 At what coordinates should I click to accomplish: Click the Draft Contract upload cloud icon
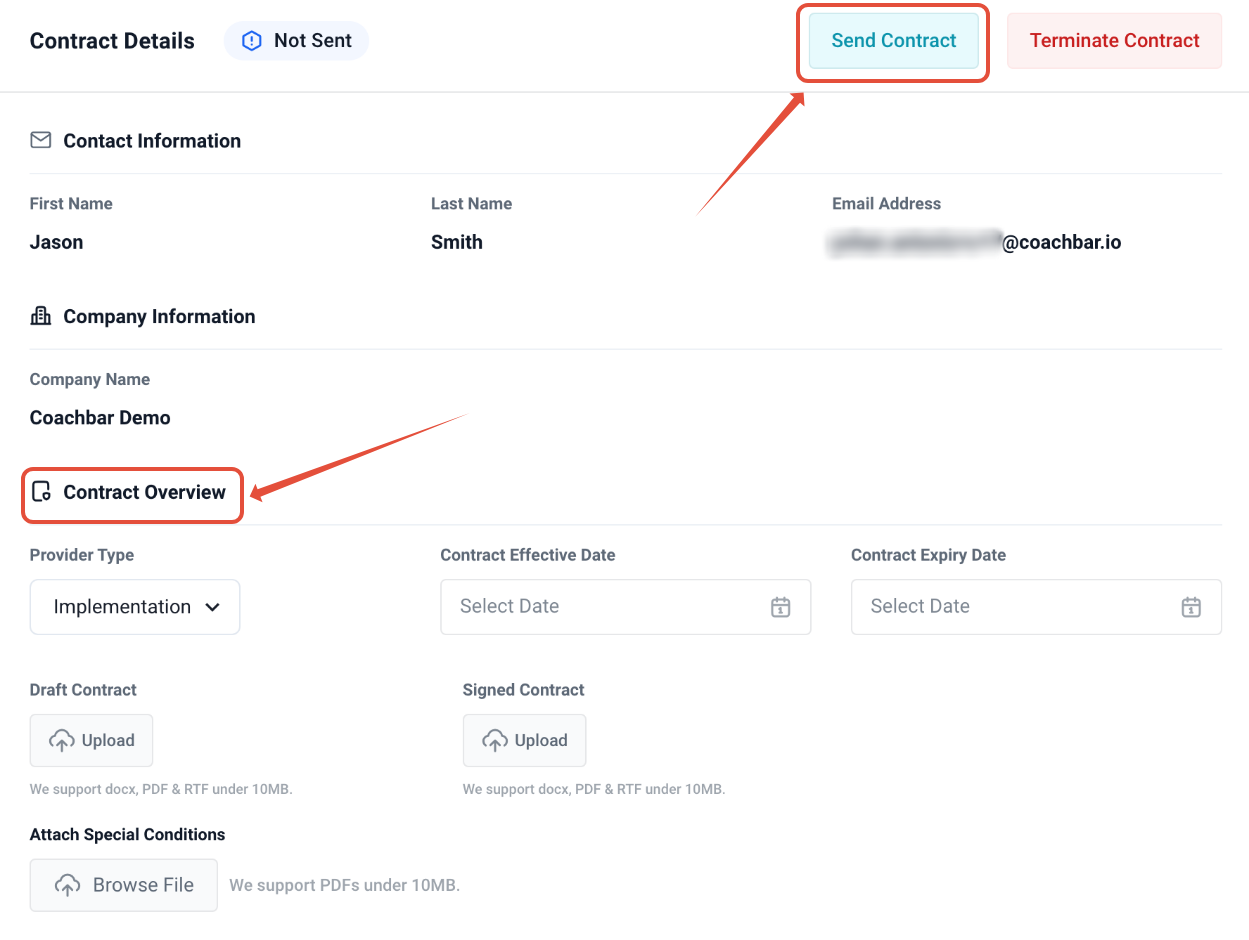point(62,741)
